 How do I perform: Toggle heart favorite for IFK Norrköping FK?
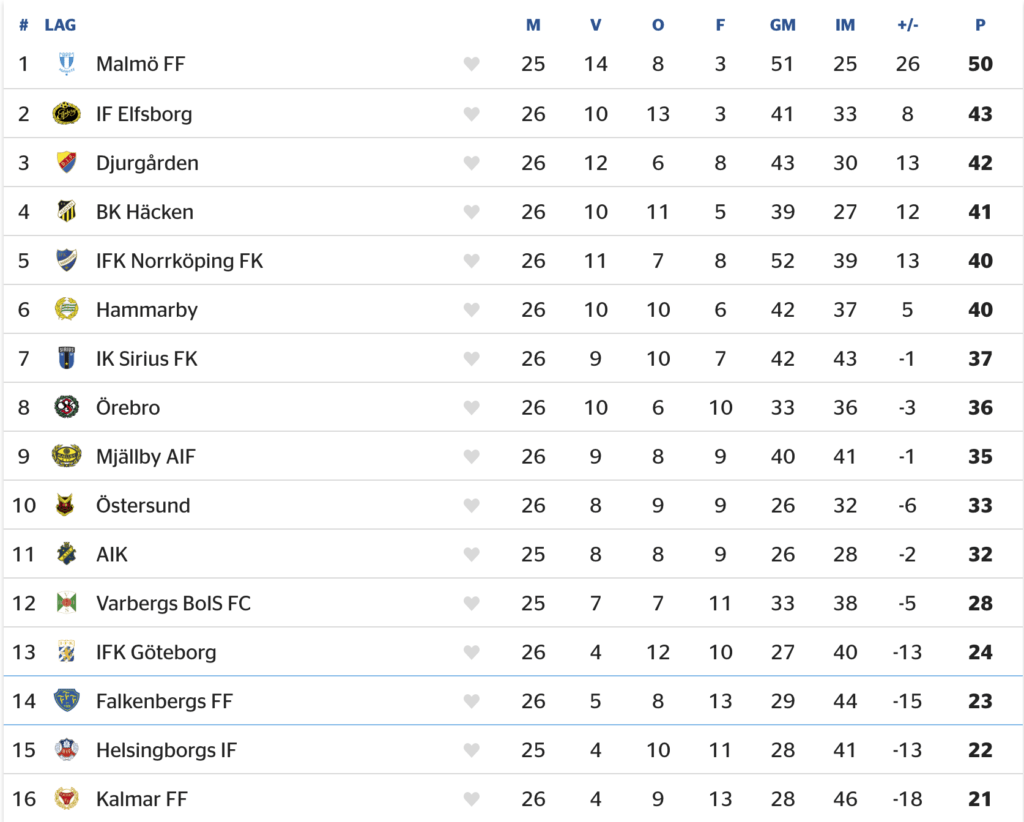(x=472, y=261)
